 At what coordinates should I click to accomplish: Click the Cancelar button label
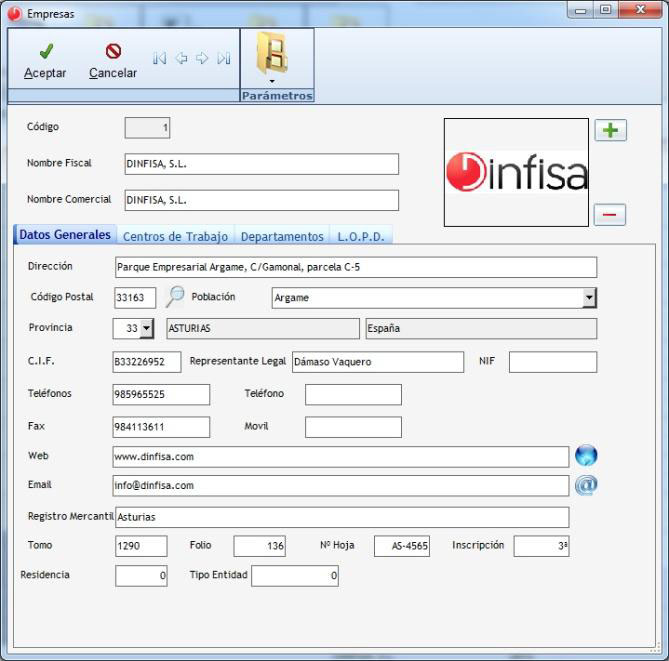(x=113, y=73)
